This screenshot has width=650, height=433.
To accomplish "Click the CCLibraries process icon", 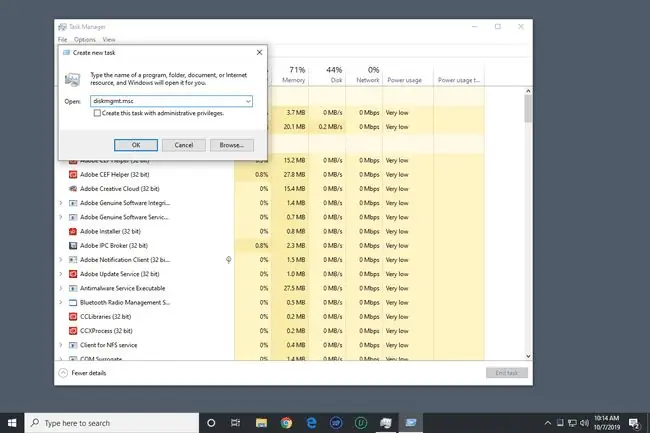I will [73, 317].
